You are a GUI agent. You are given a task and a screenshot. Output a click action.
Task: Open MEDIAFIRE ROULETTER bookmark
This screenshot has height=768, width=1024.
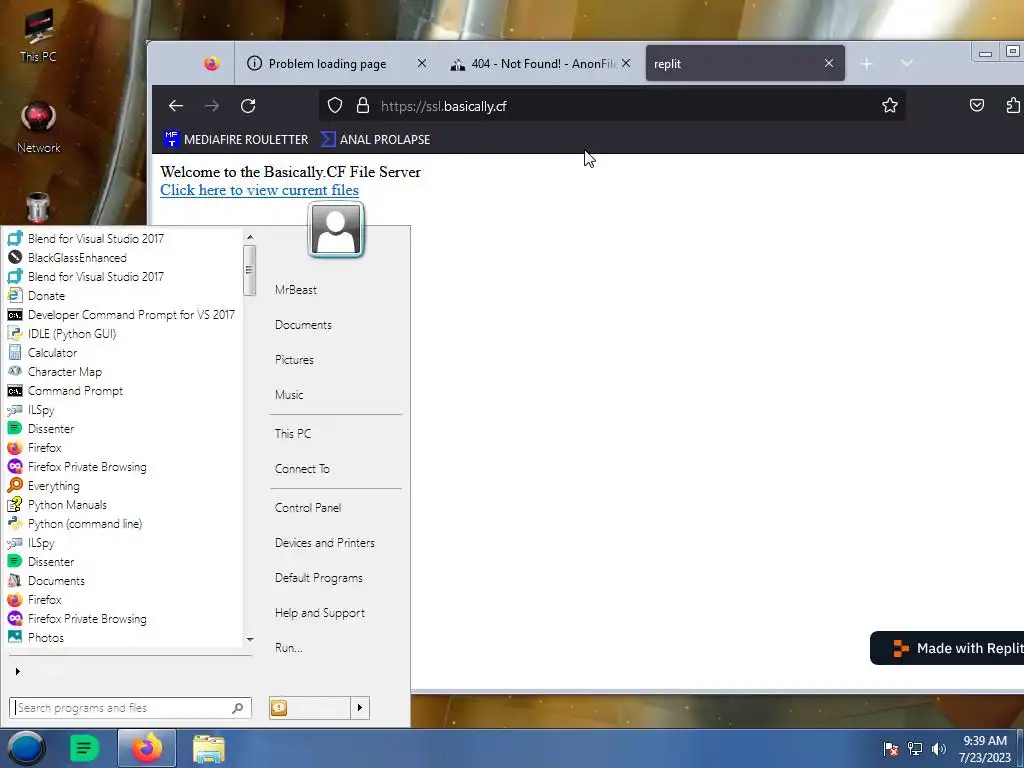tap(236, 139)
